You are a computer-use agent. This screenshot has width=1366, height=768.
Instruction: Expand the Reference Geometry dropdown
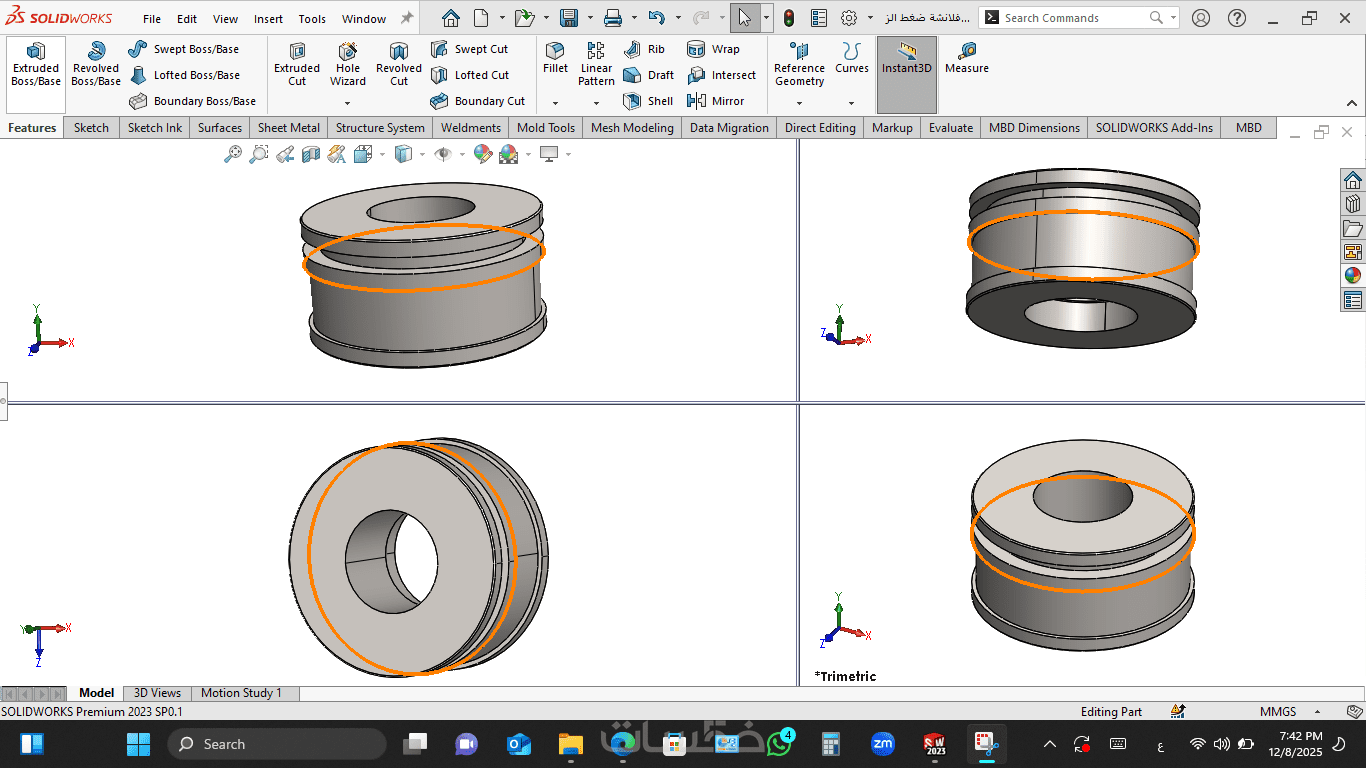(x=799, y=103)
